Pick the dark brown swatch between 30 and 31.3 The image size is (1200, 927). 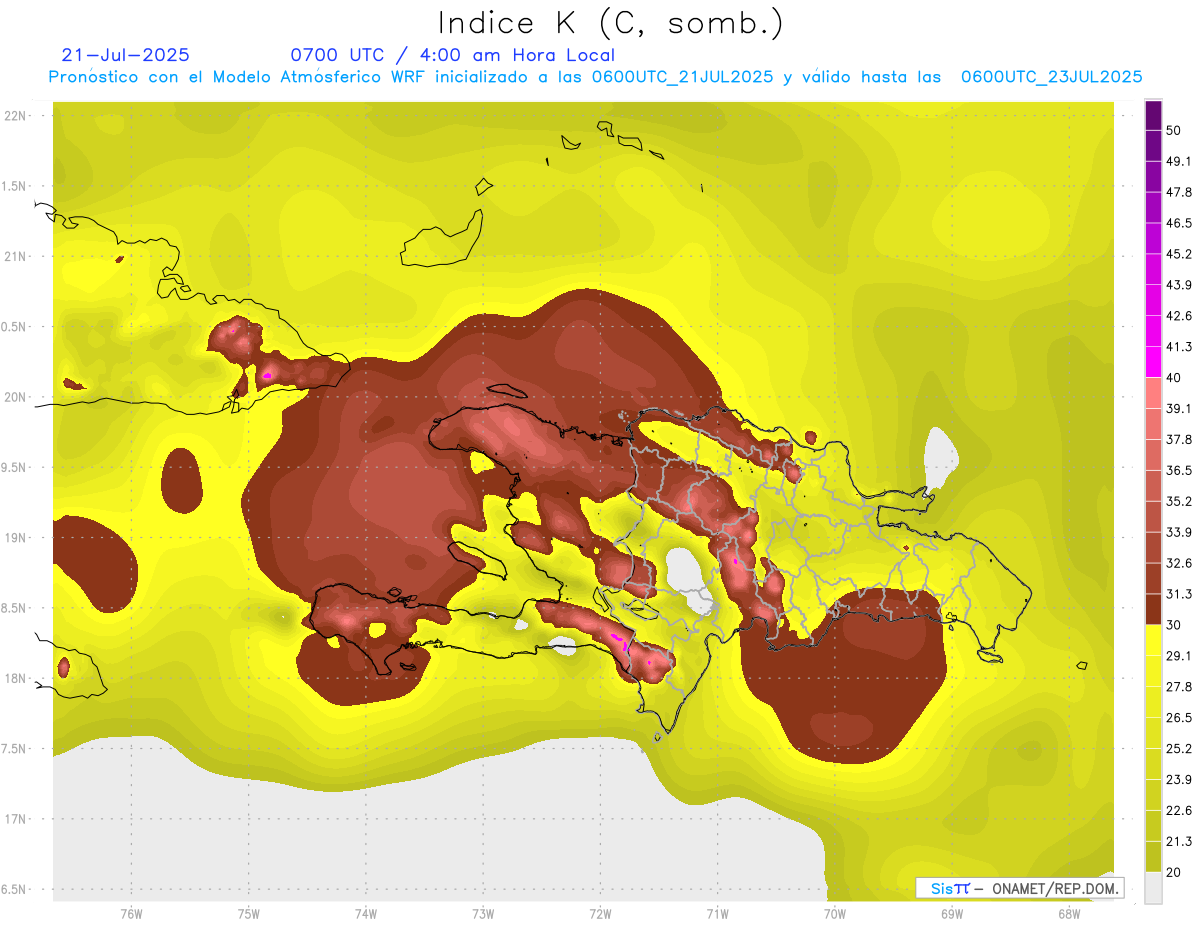1153,609
